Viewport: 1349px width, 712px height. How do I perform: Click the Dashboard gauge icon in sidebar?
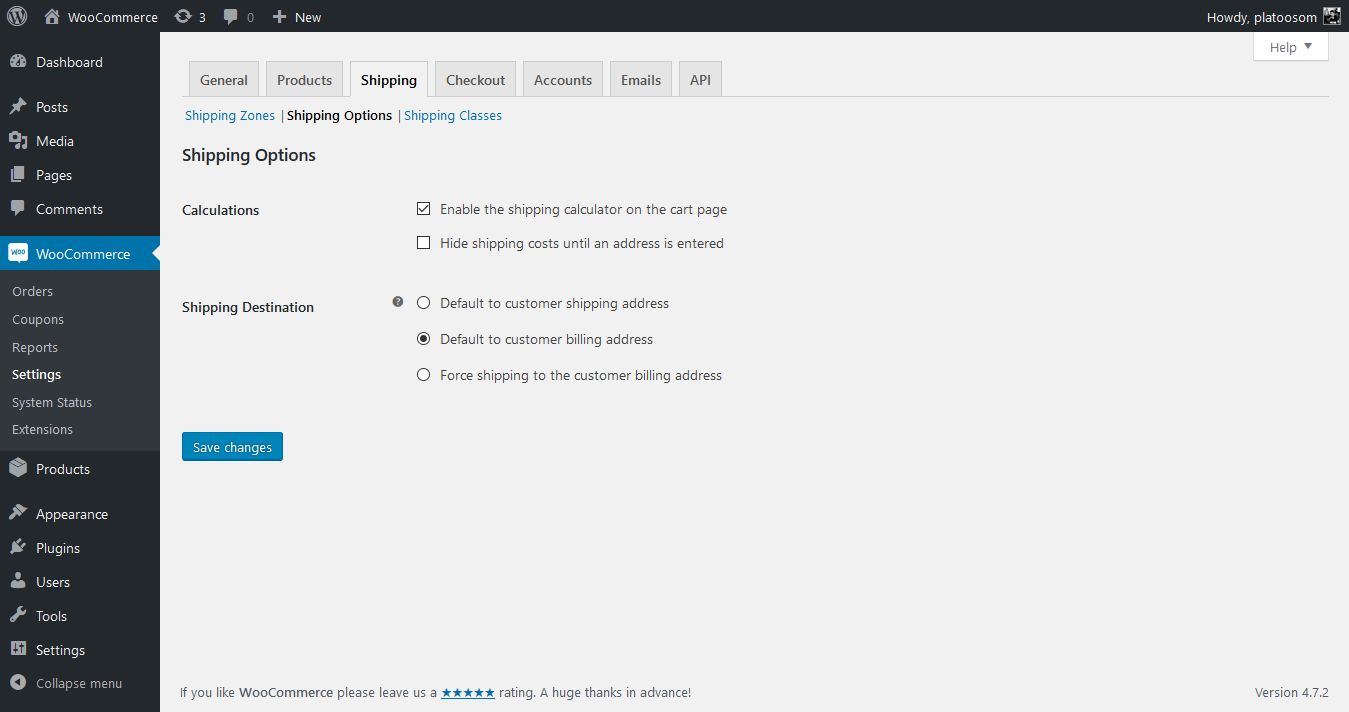pos(18,62)
